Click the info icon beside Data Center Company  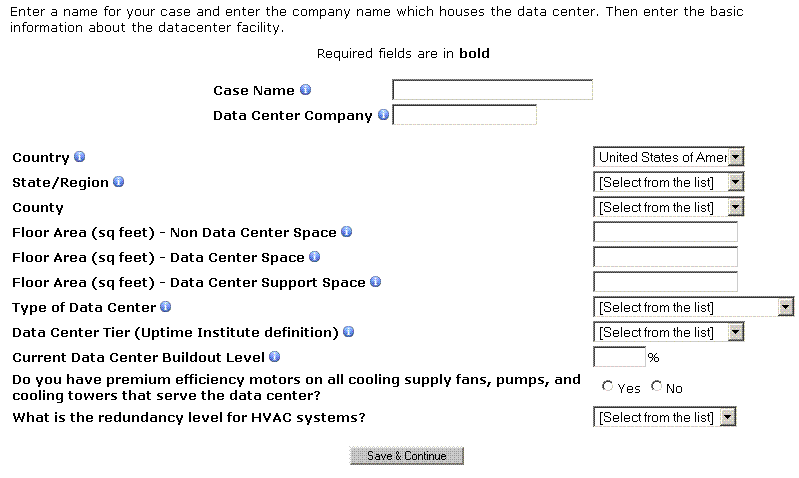pos(383,115)
